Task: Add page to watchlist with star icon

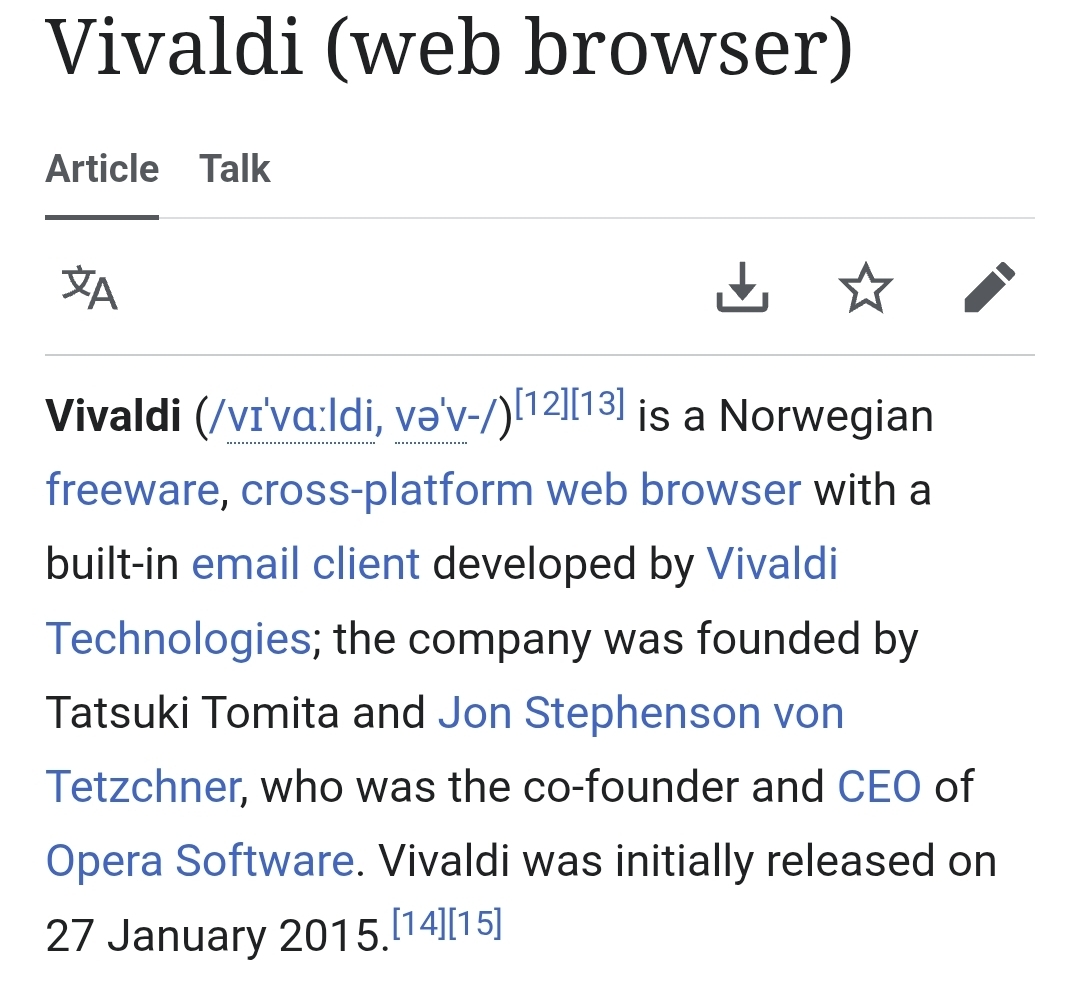Action: [865, 288]
